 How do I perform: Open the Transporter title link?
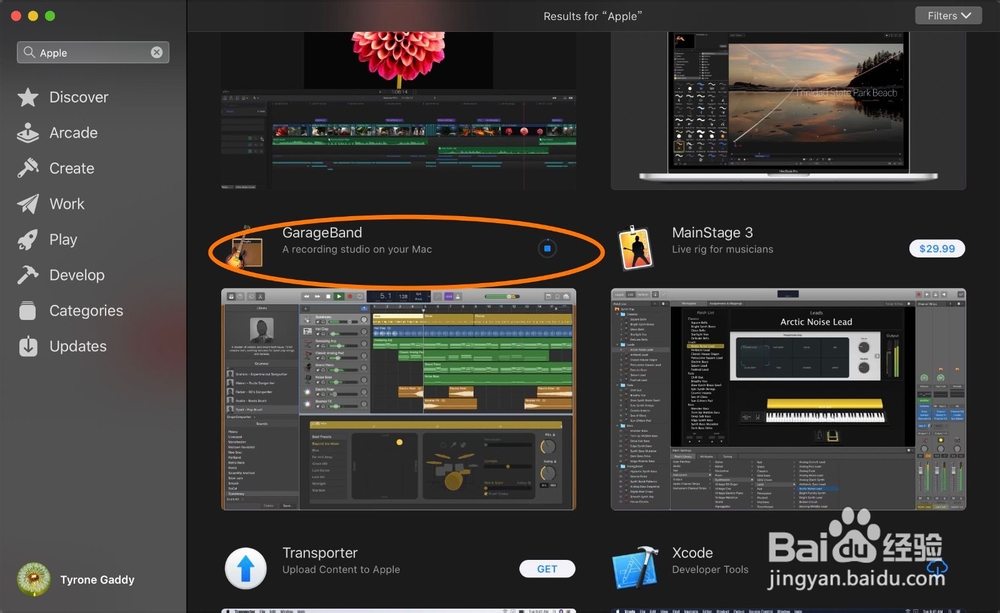320,553
